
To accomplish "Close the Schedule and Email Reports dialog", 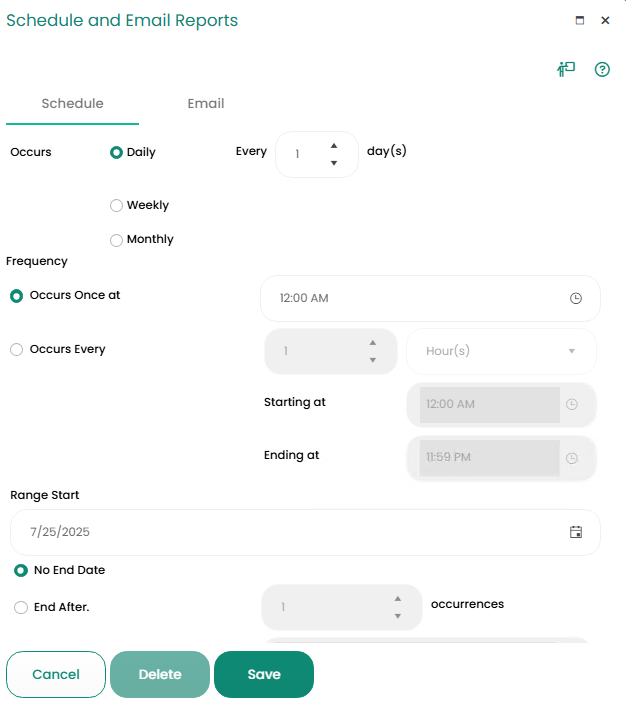I will tap(605, 20).
